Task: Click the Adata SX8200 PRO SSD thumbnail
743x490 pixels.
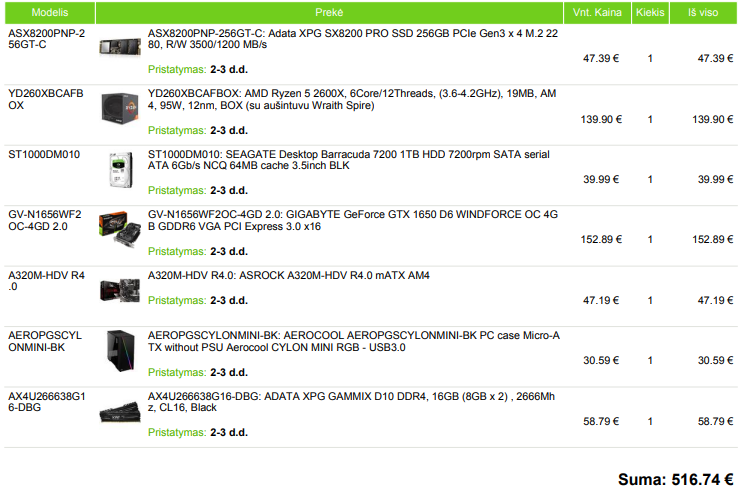Action: tap(120, 48)
